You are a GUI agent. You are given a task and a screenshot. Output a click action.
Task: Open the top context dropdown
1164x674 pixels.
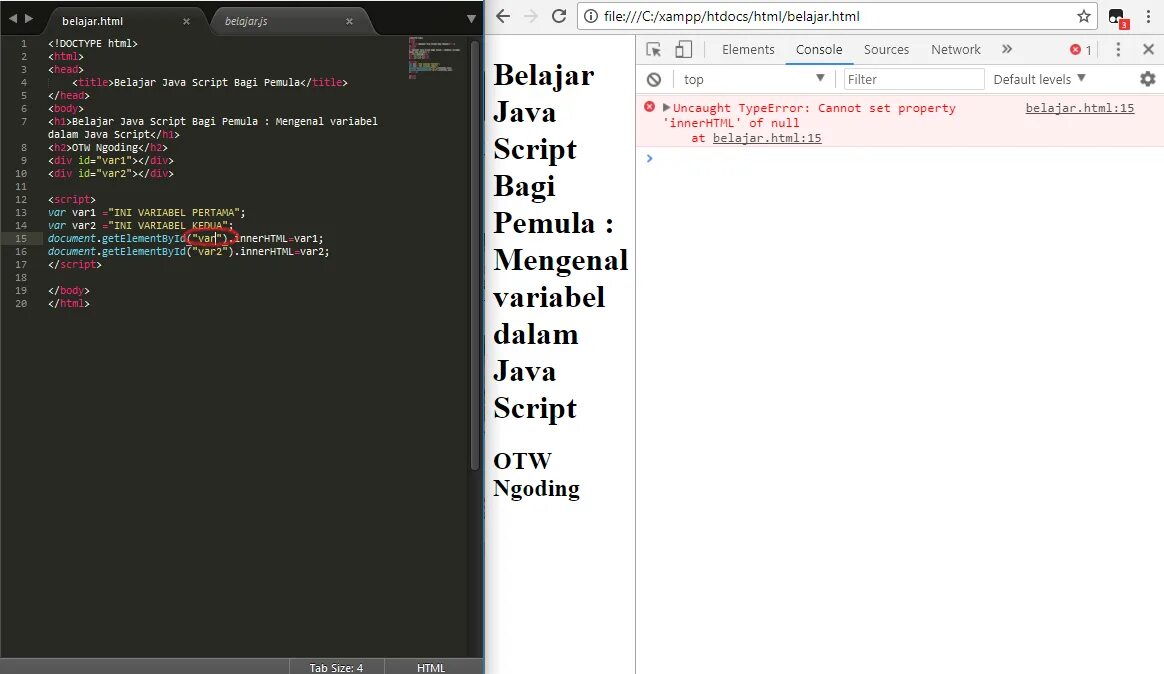click(753, 79)
